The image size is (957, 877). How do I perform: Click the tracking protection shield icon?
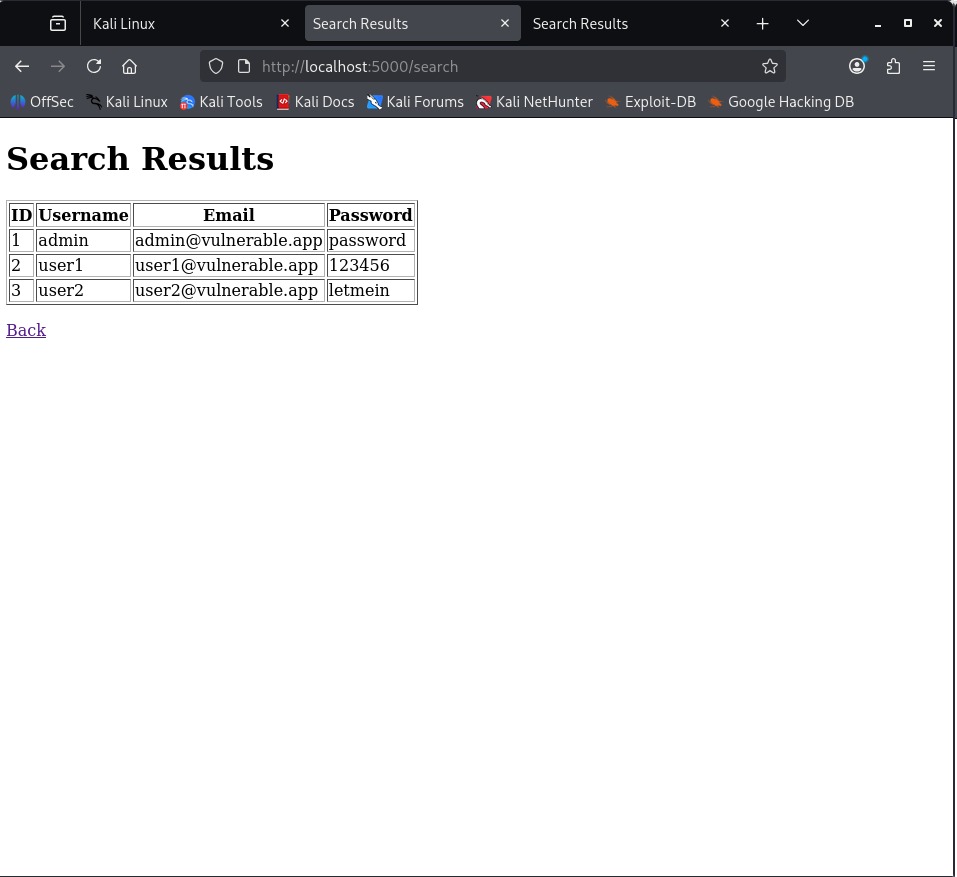point(215,66)
